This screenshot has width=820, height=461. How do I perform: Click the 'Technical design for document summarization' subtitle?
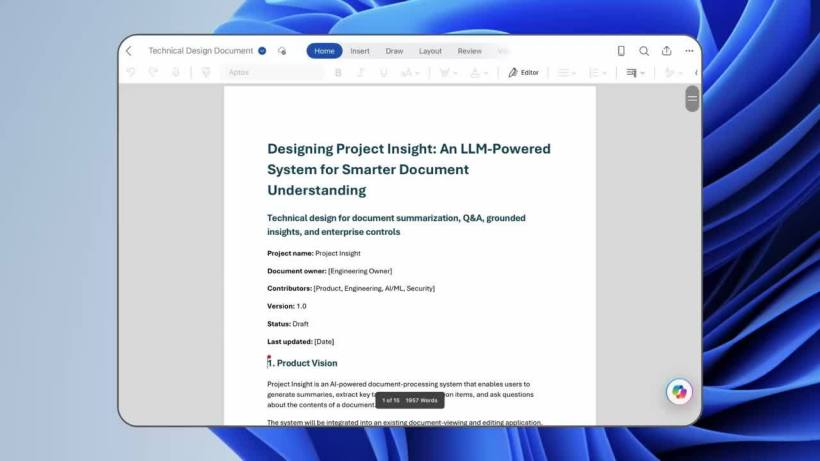(396, 225)
